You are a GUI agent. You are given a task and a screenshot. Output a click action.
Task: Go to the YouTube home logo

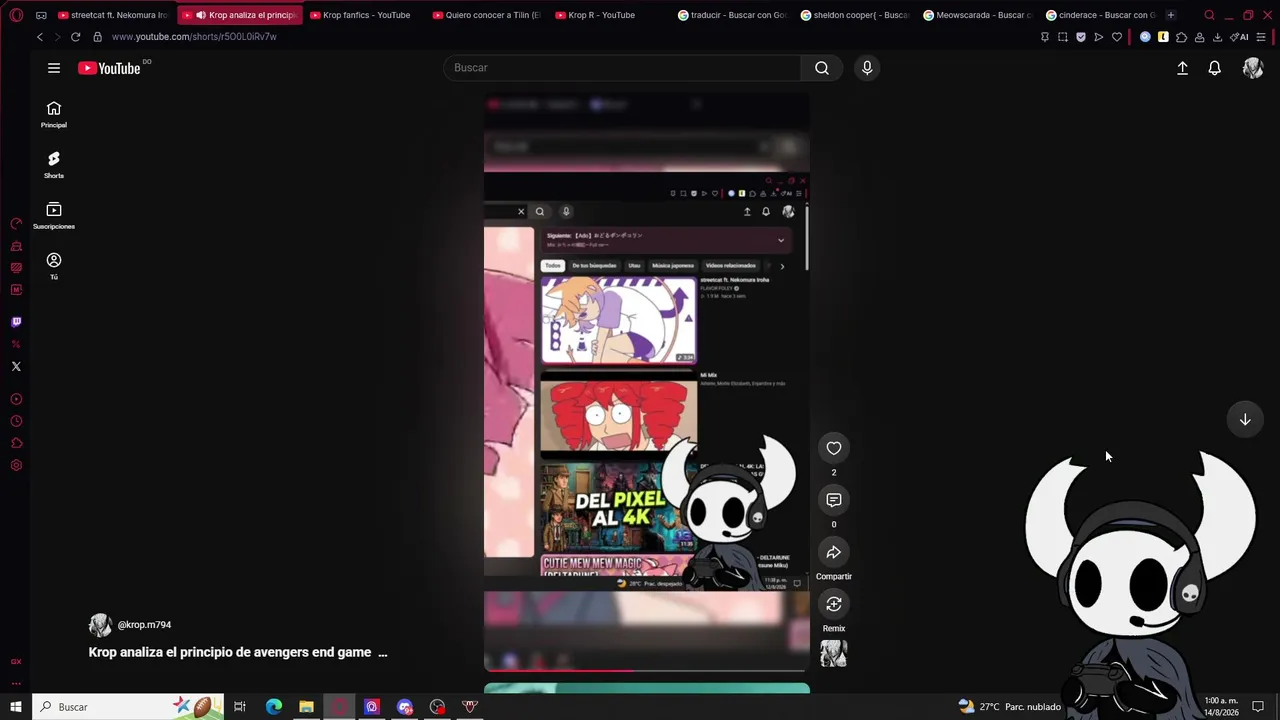(109, 68)
